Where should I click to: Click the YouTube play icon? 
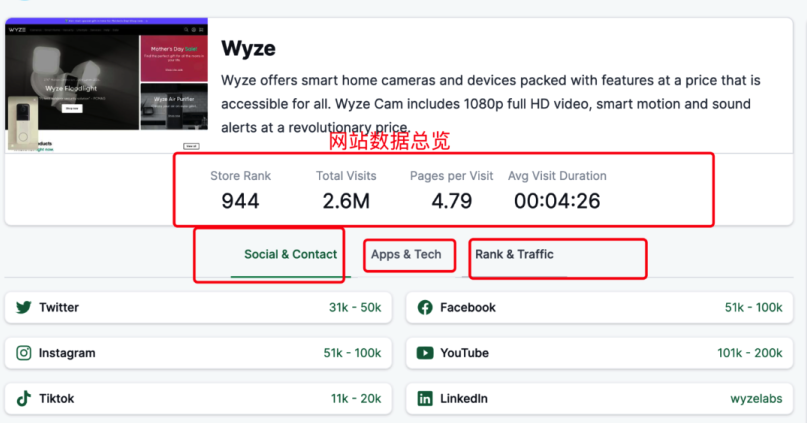click(x=425, y=353)
